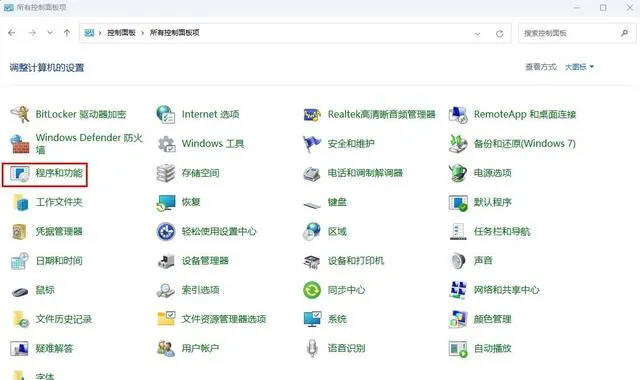Expand chevron after 控制面板 breadcrumb

click(143, 33)
